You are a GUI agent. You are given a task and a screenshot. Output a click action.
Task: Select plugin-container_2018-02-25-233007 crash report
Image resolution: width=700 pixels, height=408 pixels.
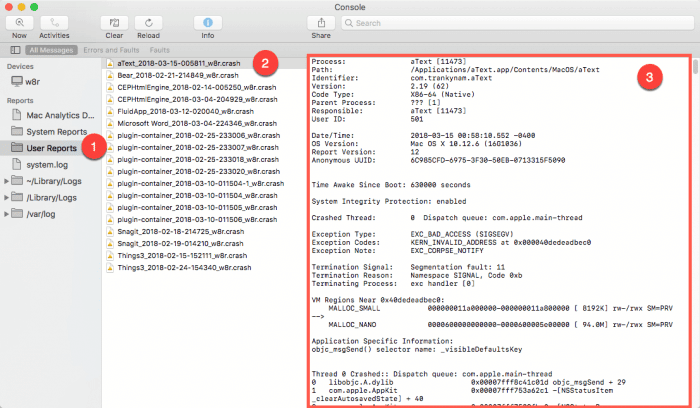point(198,147)
